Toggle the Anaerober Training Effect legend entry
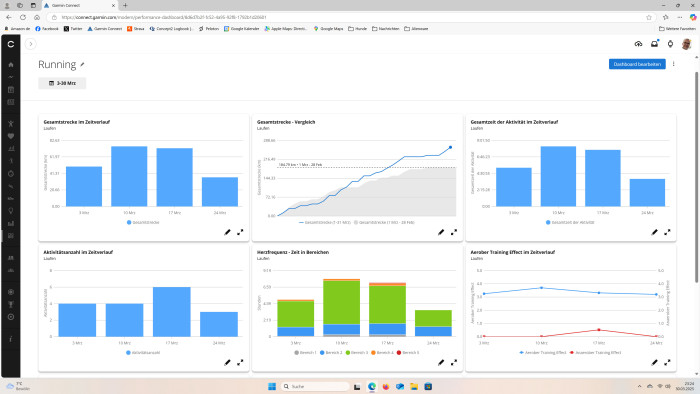The height and width of the screenshot is (394, 700). 595,353
